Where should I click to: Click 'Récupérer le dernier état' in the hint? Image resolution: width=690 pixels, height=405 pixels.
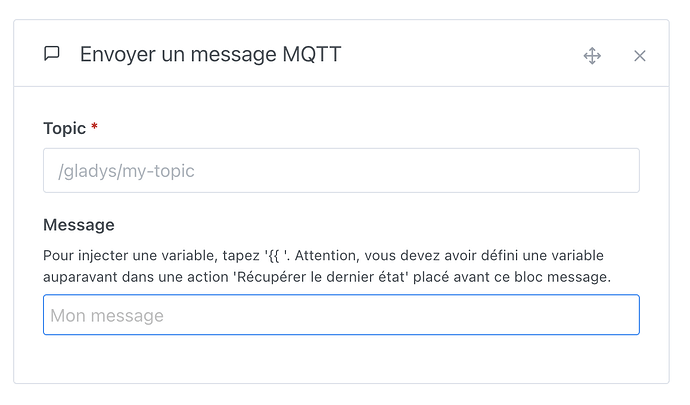point(321,276)
